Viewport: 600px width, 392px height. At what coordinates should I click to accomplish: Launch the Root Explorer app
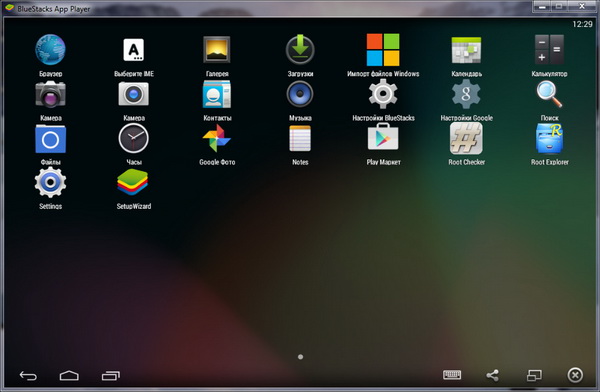tap(549, 138)
